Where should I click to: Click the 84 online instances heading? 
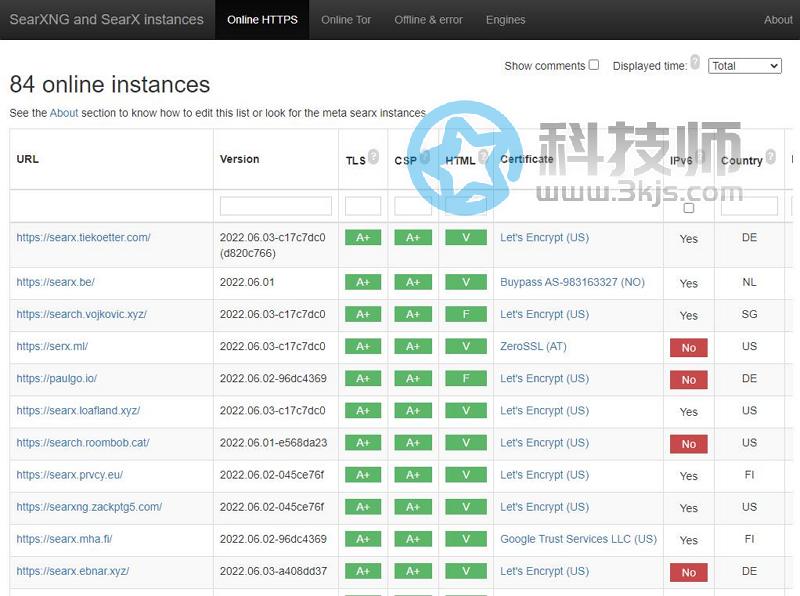pyautogui.click(x=110, y=84)
